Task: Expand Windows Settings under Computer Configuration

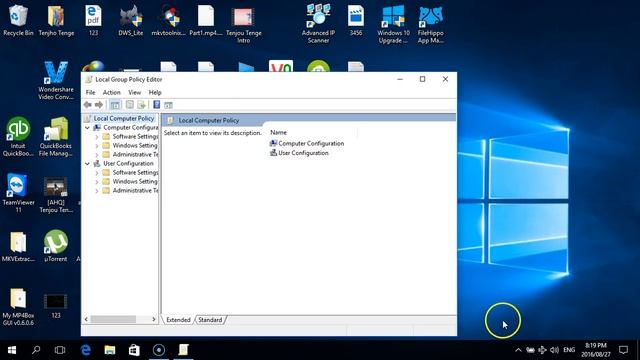Action: 97,146
